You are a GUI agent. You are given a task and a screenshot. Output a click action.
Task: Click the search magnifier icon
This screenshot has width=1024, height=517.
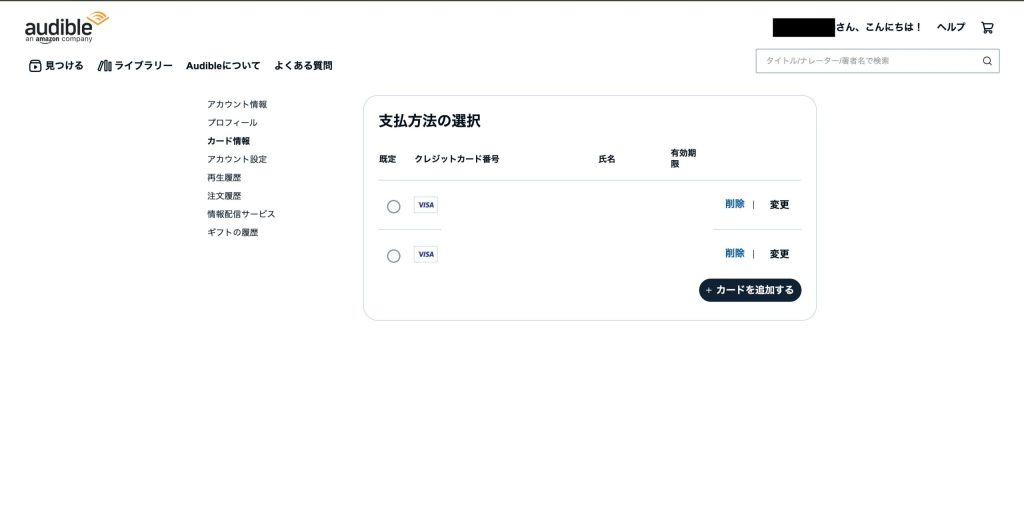pos(987,61)
